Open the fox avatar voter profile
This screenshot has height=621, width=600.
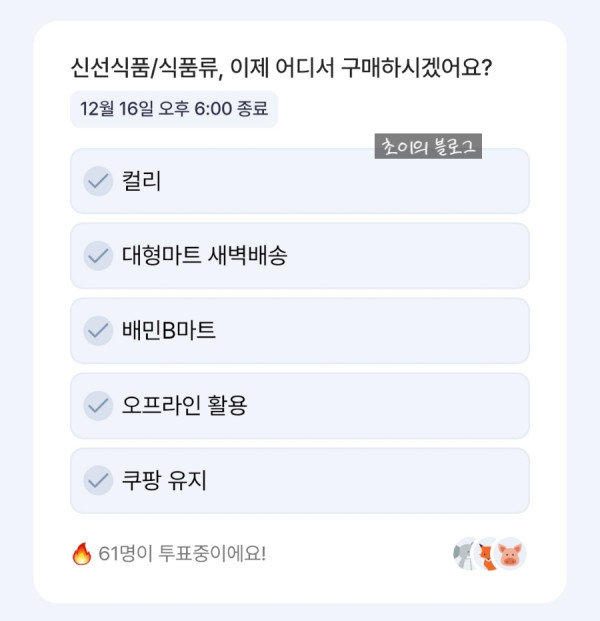(x=489, y=553)
